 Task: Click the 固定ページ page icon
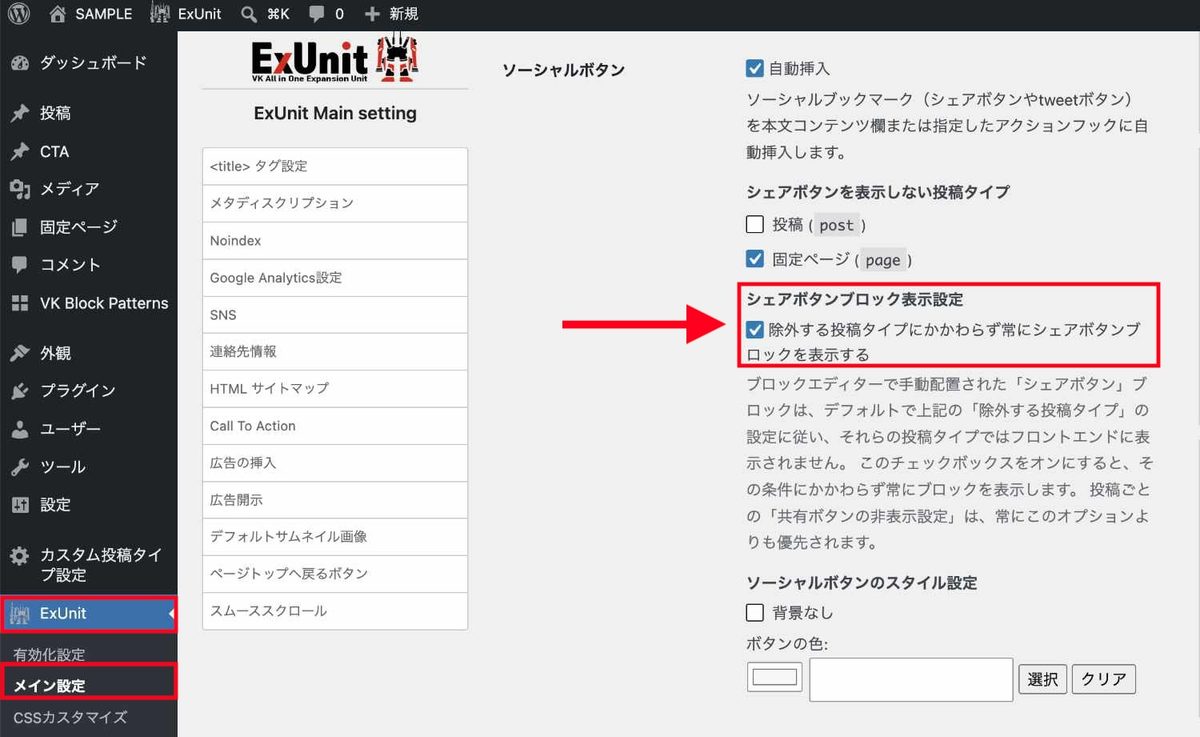coord(20,227)
